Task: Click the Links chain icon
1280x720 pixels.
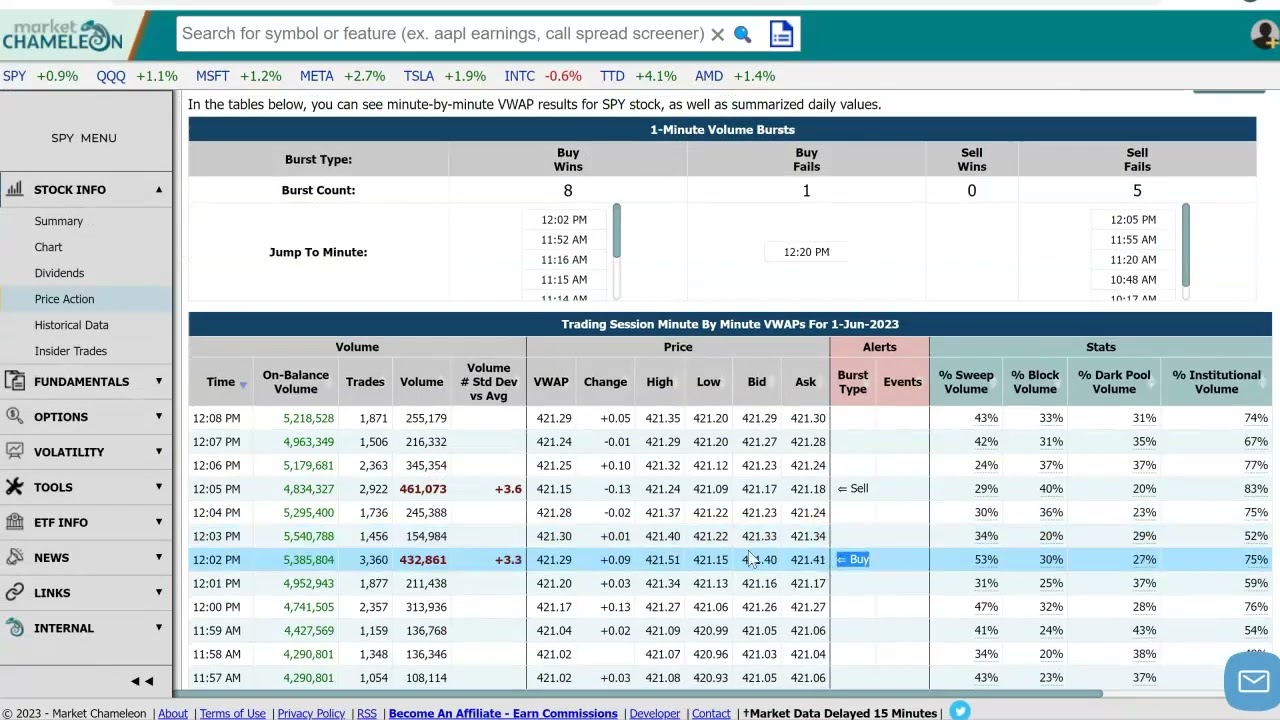Action: click(x=15, y=592)
